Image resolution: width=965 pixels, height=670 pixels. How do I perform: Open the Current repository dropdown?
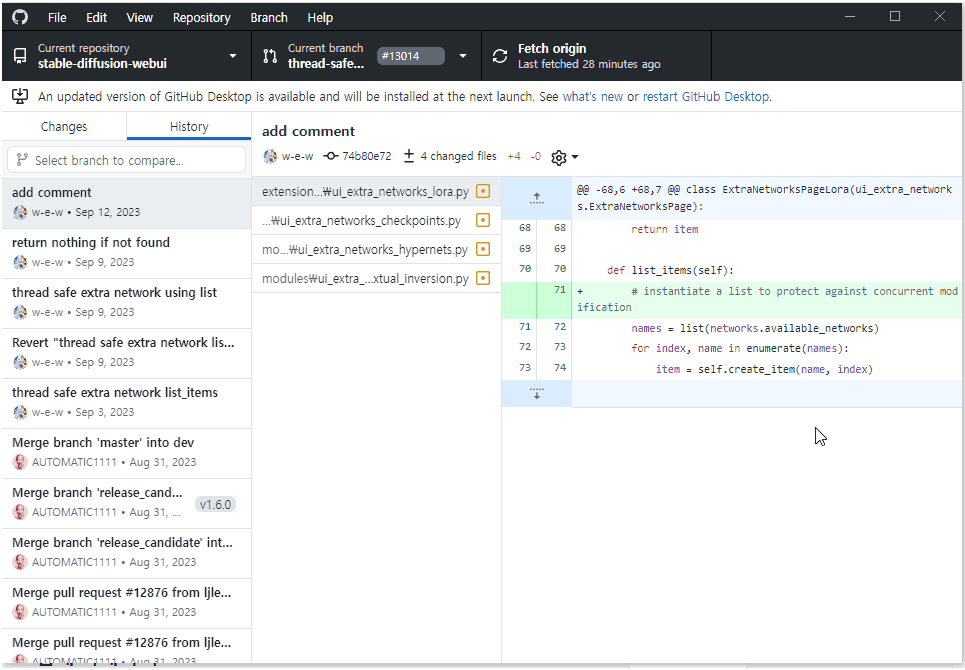pyautogui.click(x=126, y=56)
